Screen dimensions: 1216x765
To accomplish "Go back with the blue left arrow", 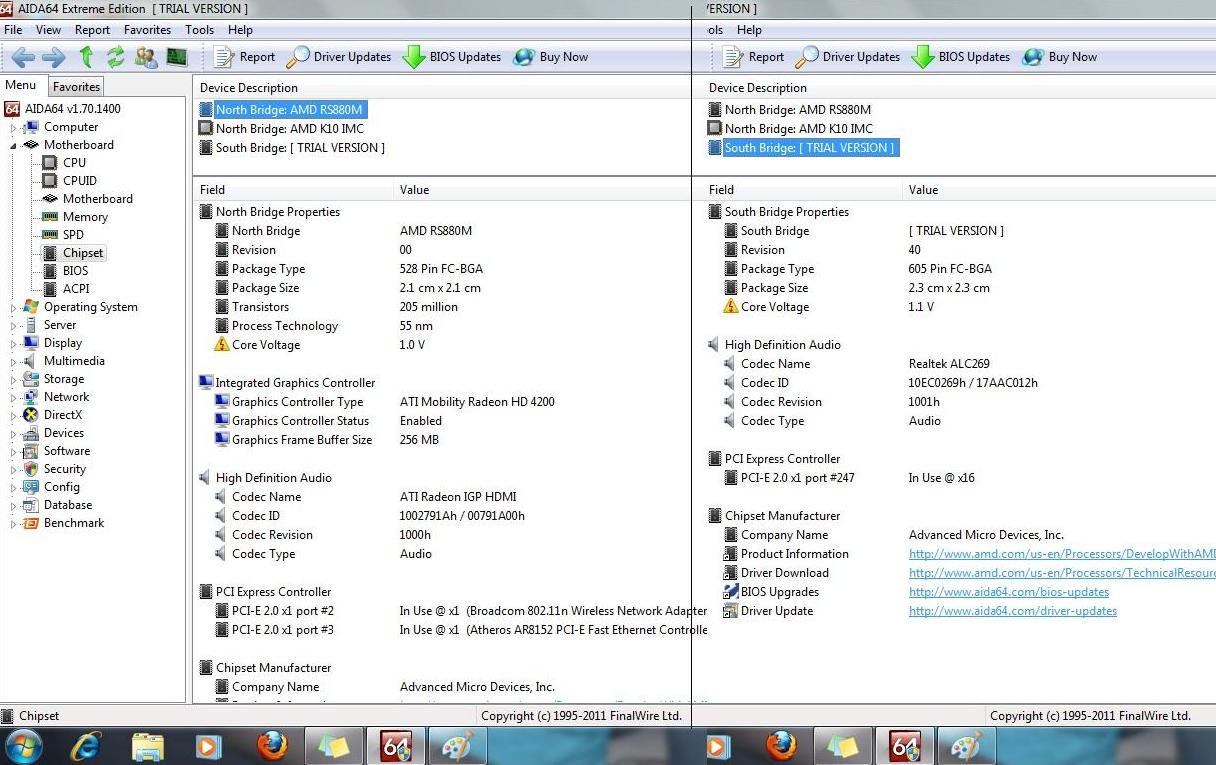I will 23,57.
